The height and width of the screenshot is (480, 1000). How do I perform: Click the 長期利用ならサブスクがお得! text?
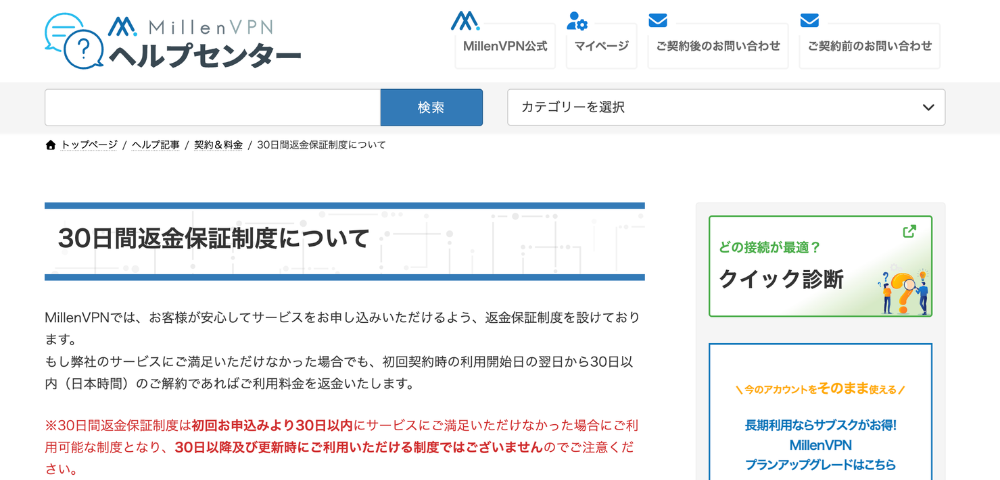(x=820, y=425)
